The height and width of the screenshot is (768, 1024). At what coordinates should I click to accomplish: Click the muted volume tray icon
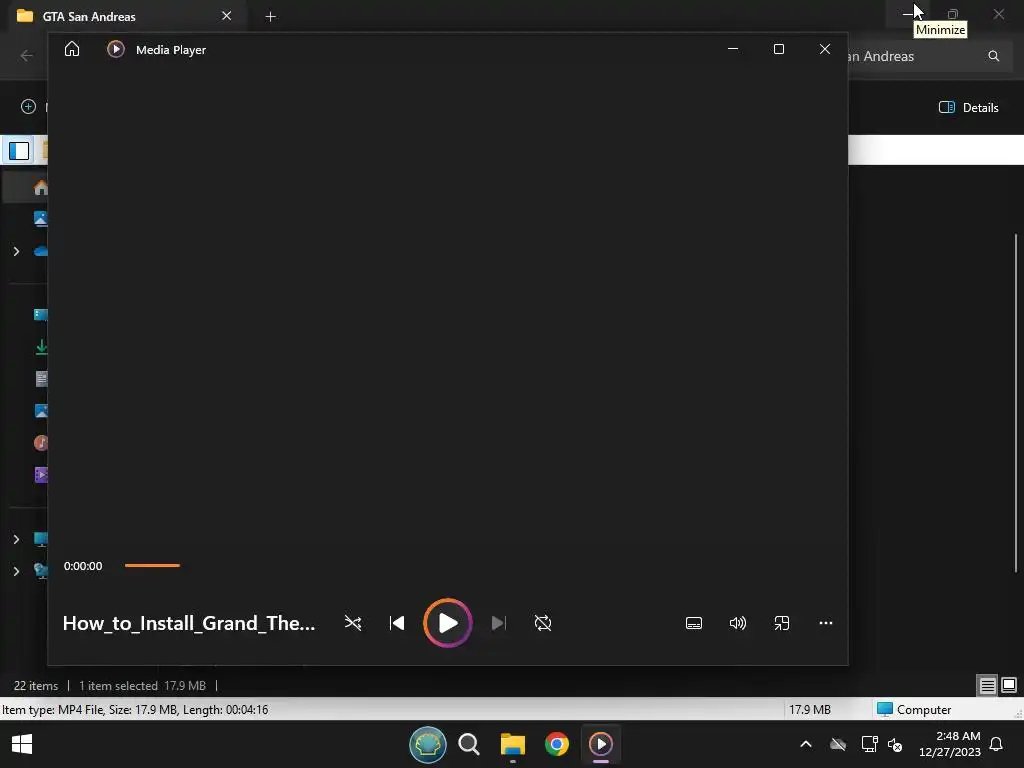(895, 744)
